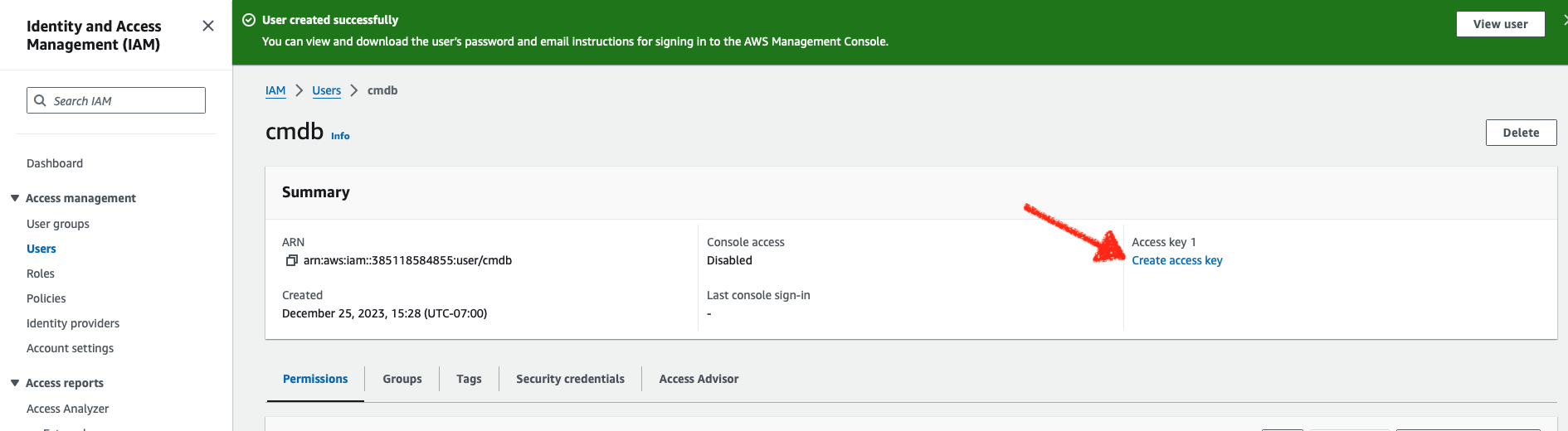Close the IAM navigation panel

pyautogui.click(x=208, y=26)
